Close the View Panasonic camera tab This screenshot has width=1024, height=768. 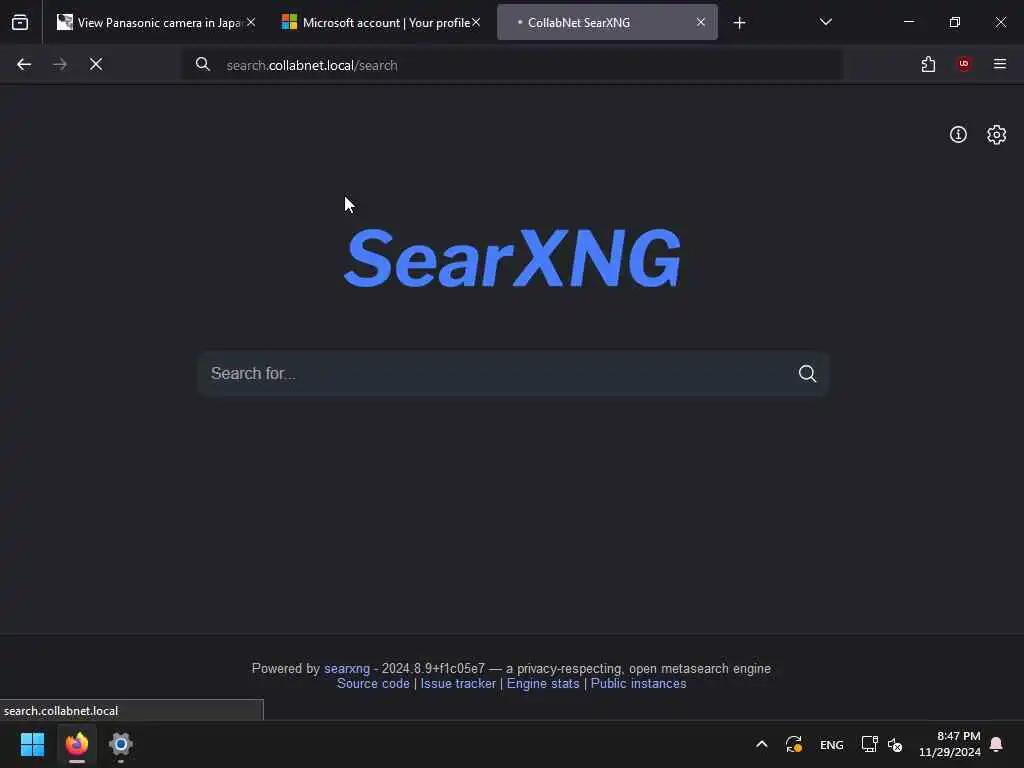pyautogui.click(x=251, y=22)
